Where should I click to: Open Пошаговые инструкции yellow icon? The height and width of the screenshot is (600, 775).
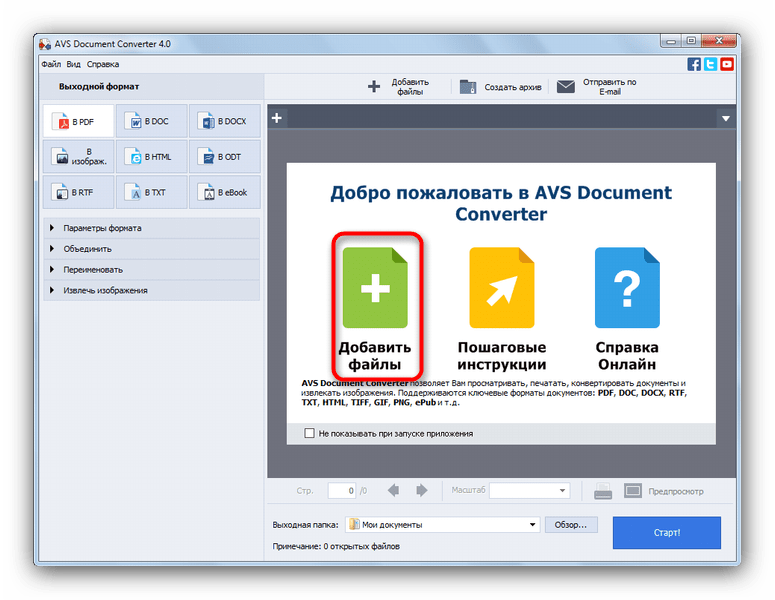tap(501, 288)
